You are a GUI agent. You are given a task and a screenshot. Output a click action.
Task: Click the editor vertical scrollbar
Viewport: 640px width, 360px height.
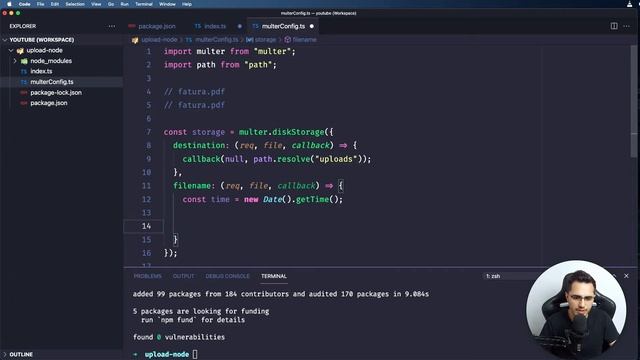pos(633,102)
